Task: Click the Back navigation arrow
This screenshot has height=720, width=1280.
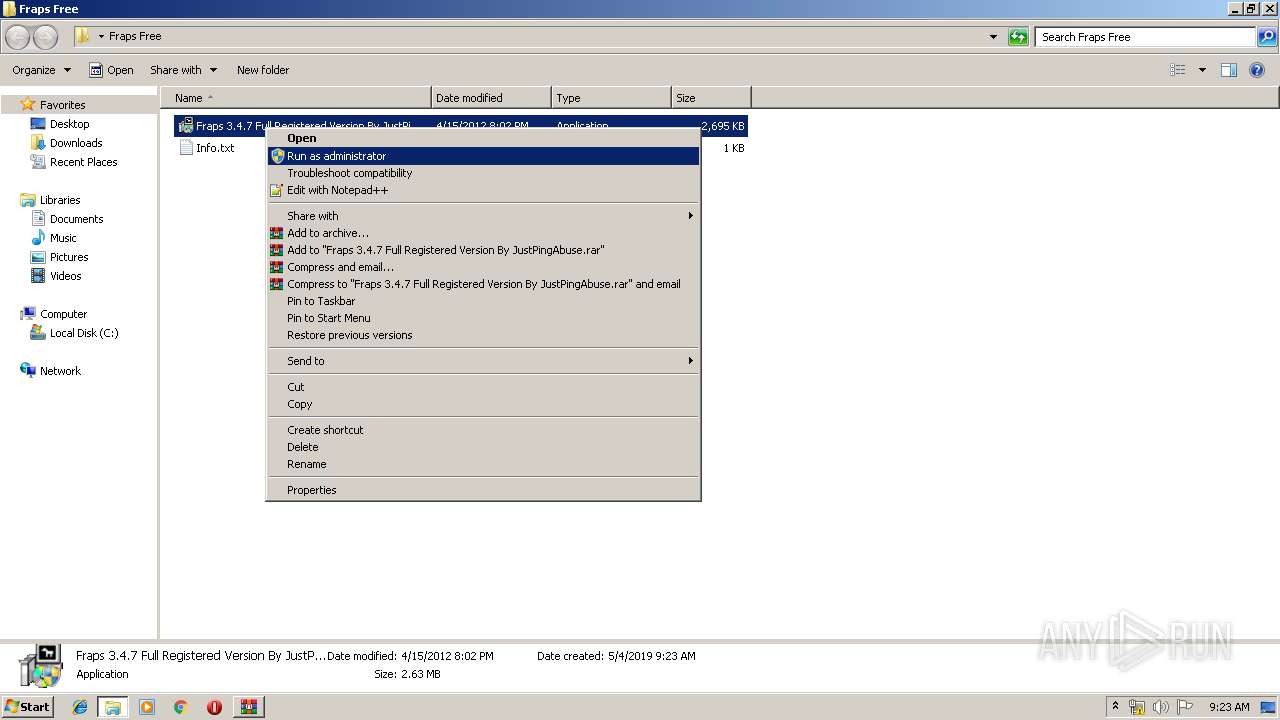Action: pos(18,37)
